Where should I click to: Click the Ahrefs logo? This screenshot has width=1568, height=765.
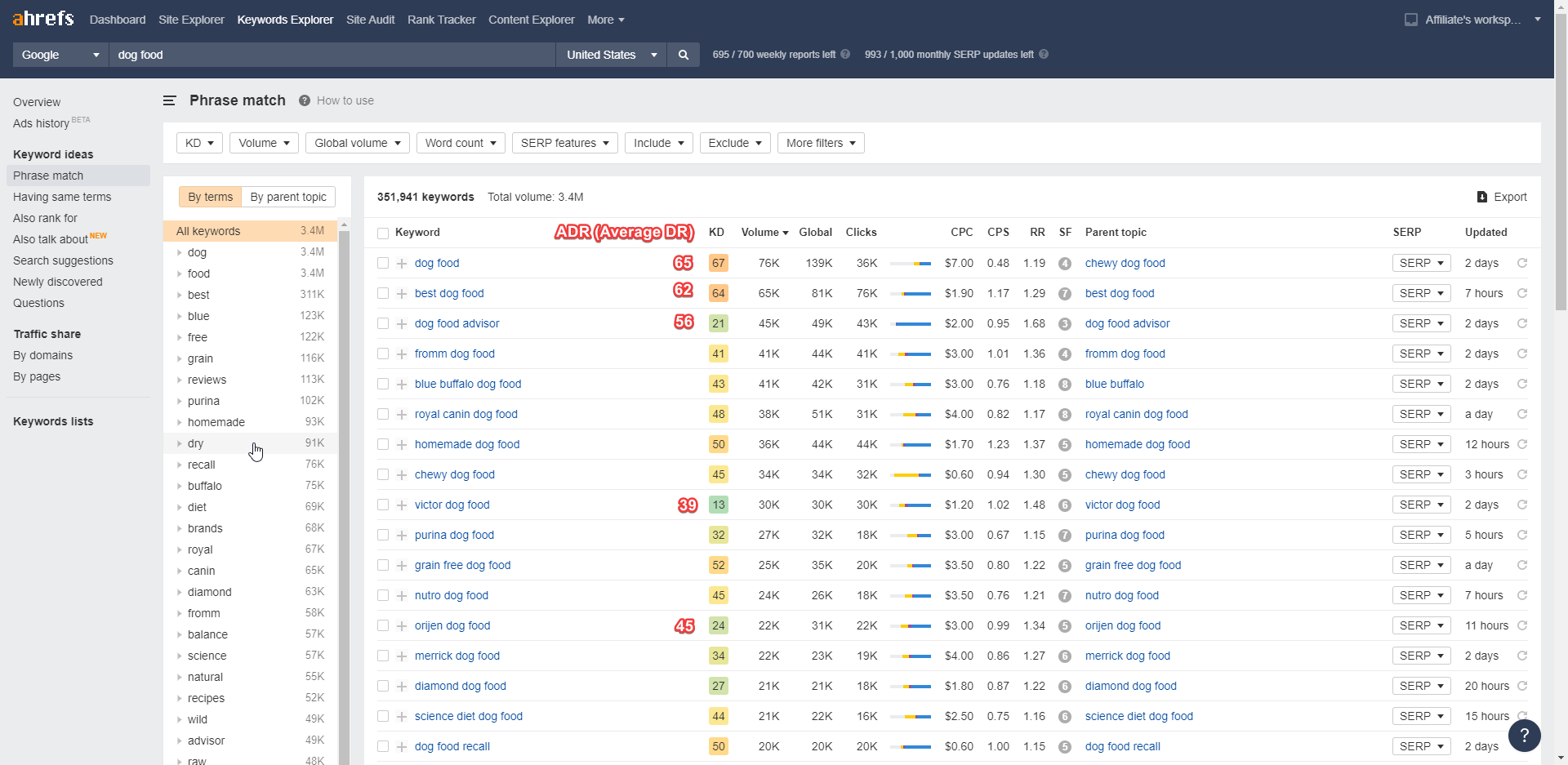click(43, 19)
